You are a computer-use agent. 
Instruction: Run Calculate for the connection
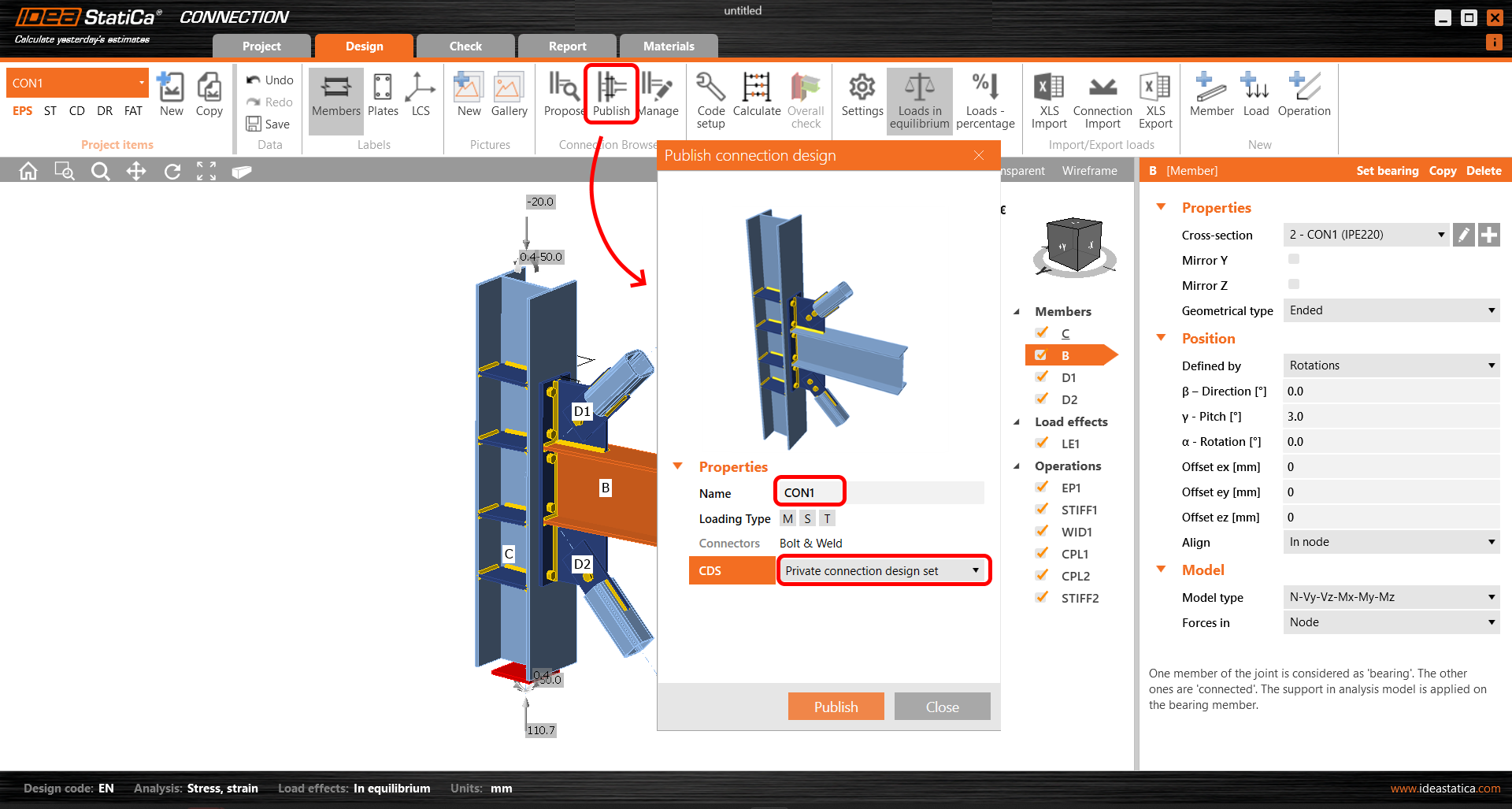tap(756, 98)
